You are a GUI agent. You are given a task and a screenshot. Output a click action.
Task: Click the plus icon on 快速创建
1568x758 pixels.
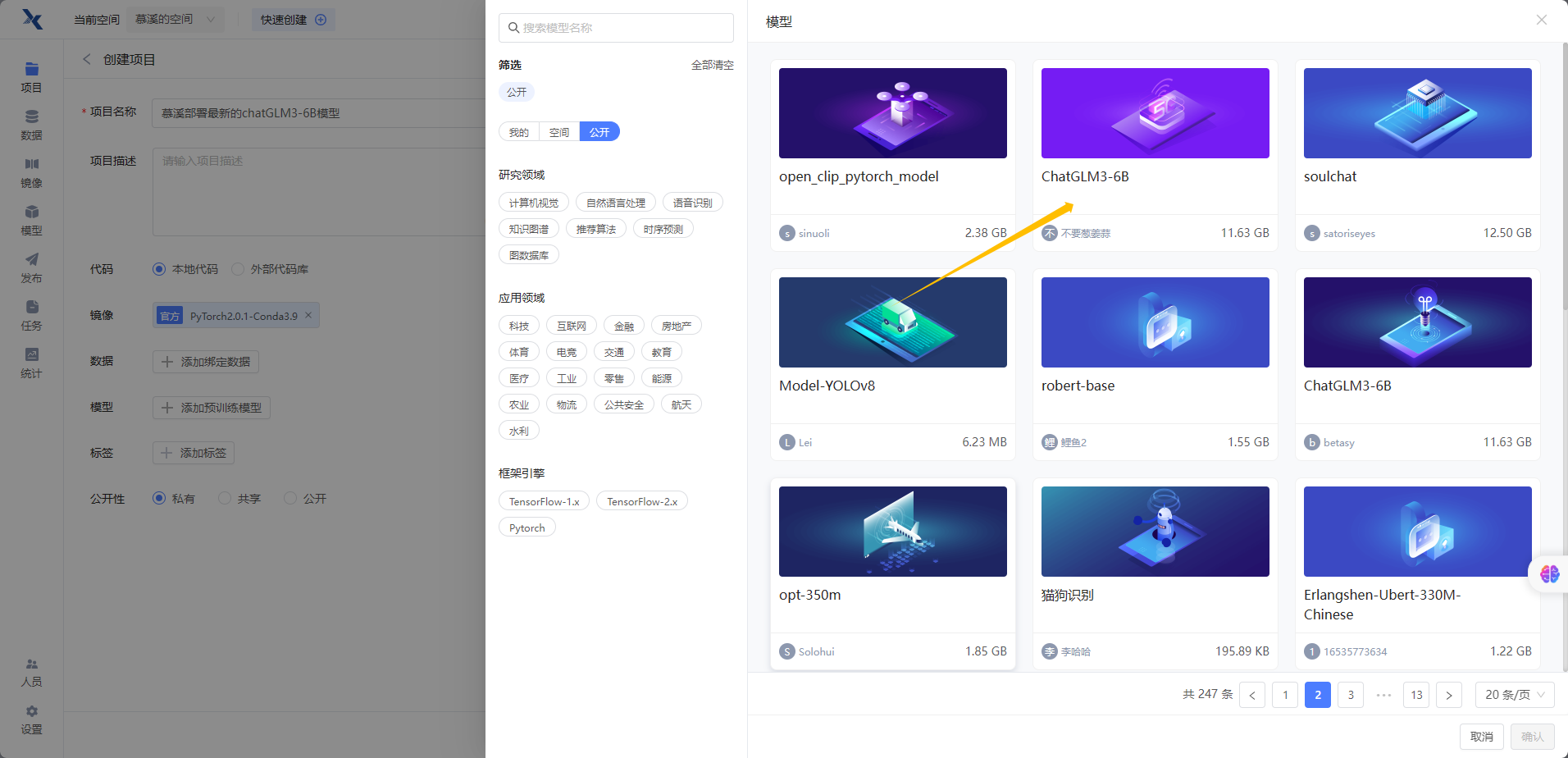(x=321, y=20)
